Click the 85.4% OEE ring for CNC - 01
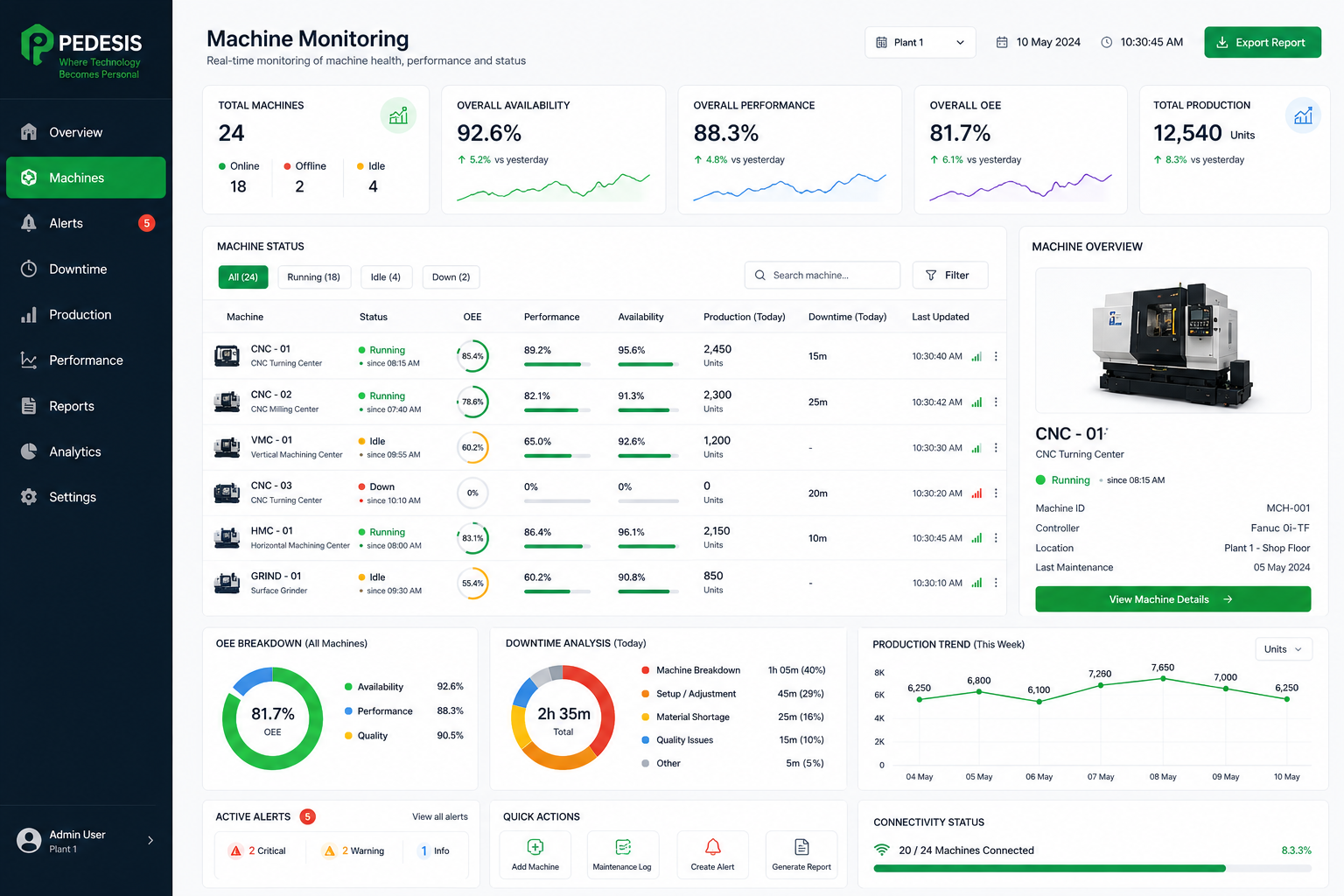Viewport: 1344px width, 896px height. (x=472, y=356)
